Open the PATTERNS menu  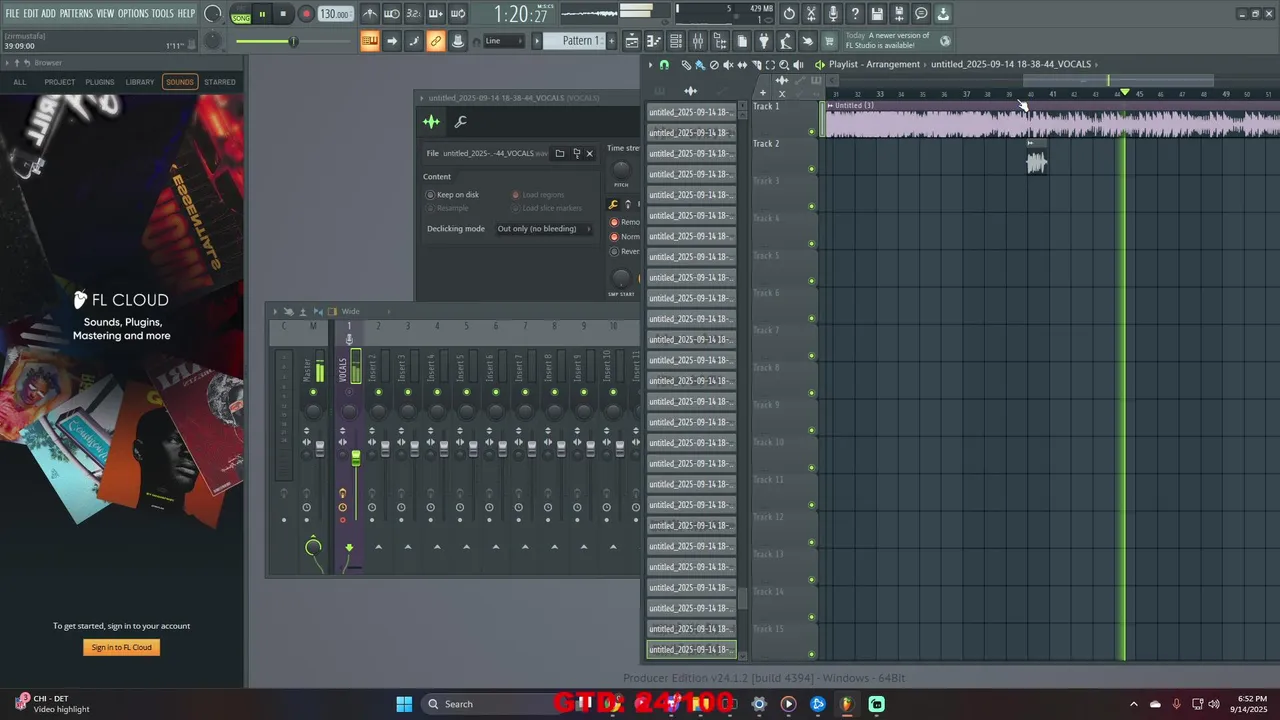(x=76, y=13)
